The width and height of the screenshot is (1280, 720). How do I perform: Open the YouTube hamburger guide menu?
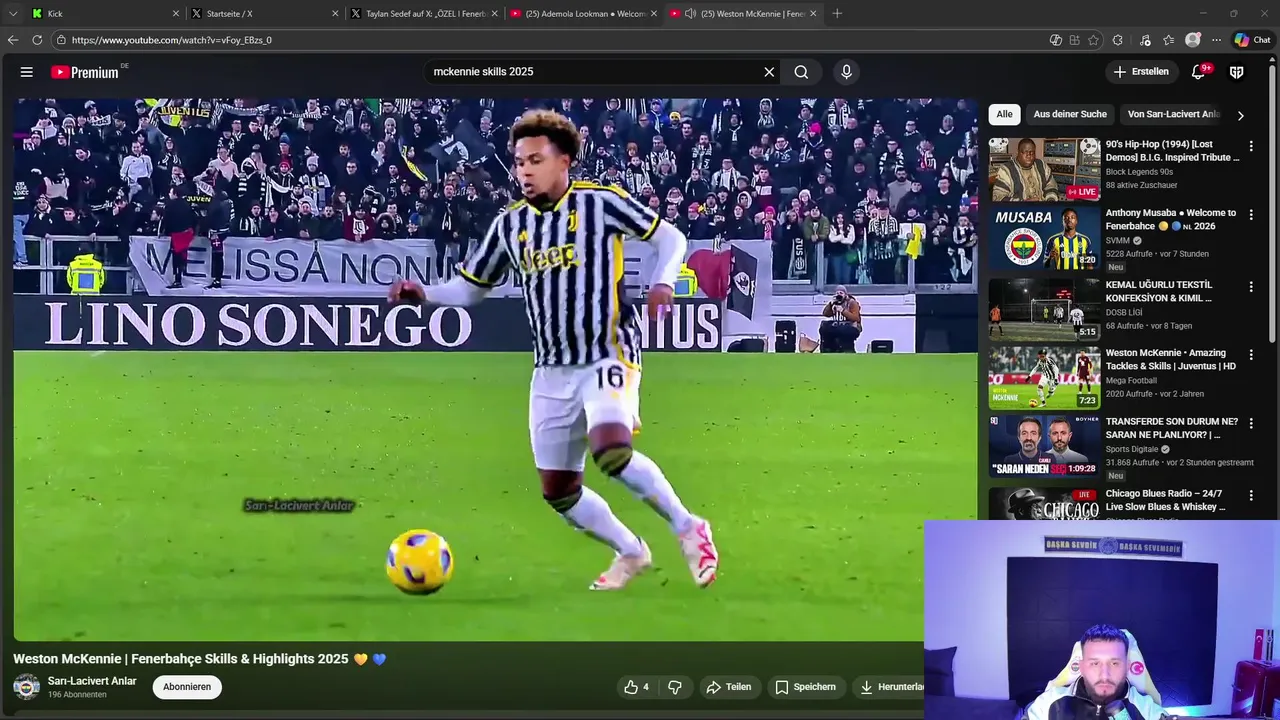pyautogui.click(x=27, y=72)
